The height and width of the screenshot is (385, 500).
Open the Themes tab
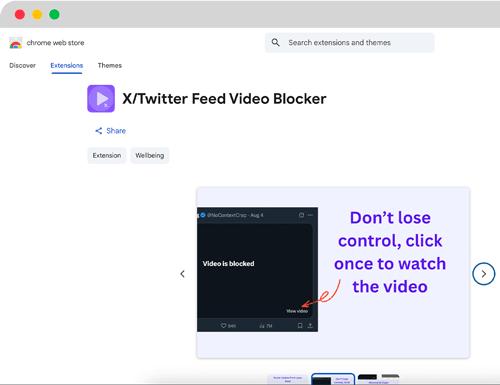[x=110, y=65]
